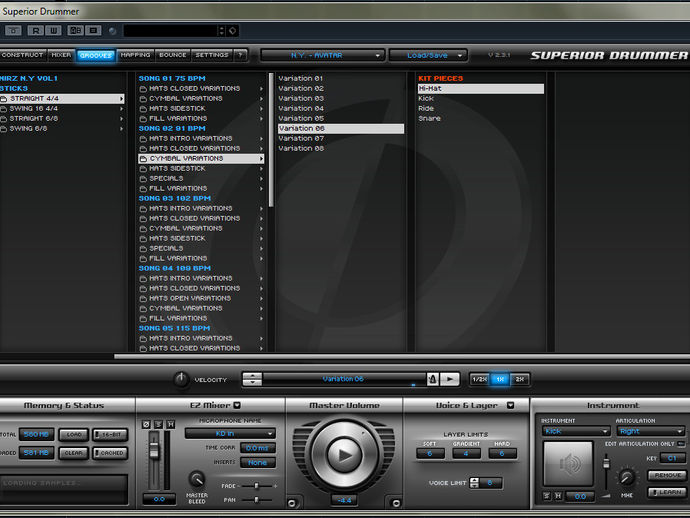
Task: Toggle the 1X tempo button
Action: (x=500, y=379)
